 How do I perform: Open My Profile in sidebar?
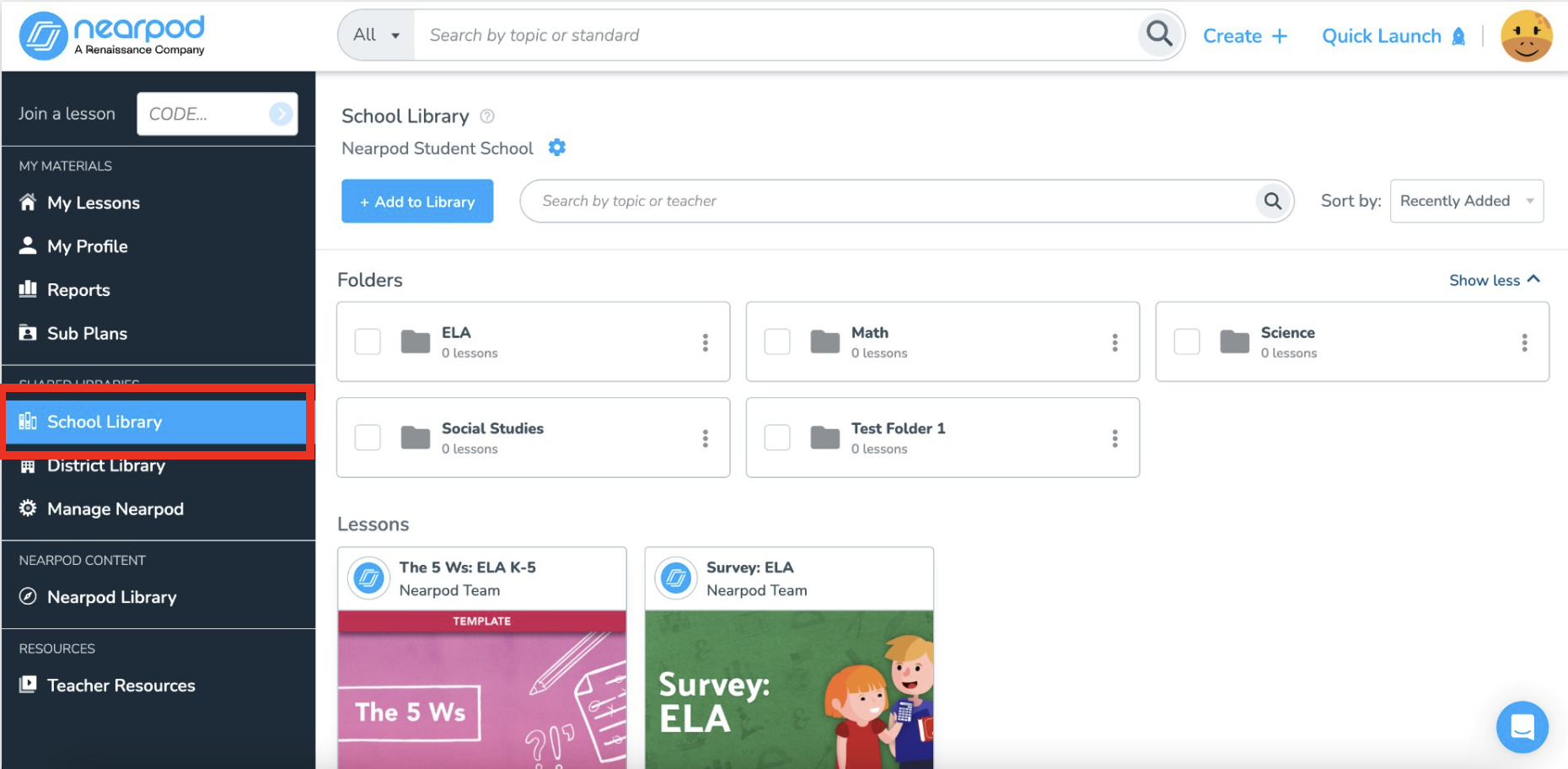pos(87,246)
